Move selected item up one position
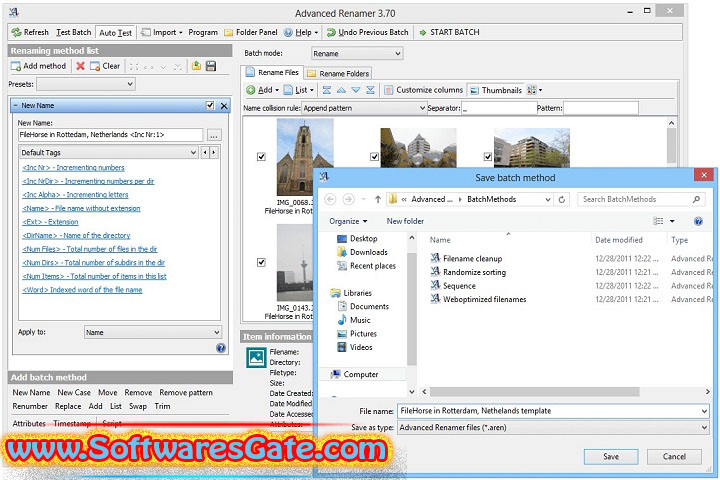The width and height of the screenshot is (720, 480). [341, 90]
